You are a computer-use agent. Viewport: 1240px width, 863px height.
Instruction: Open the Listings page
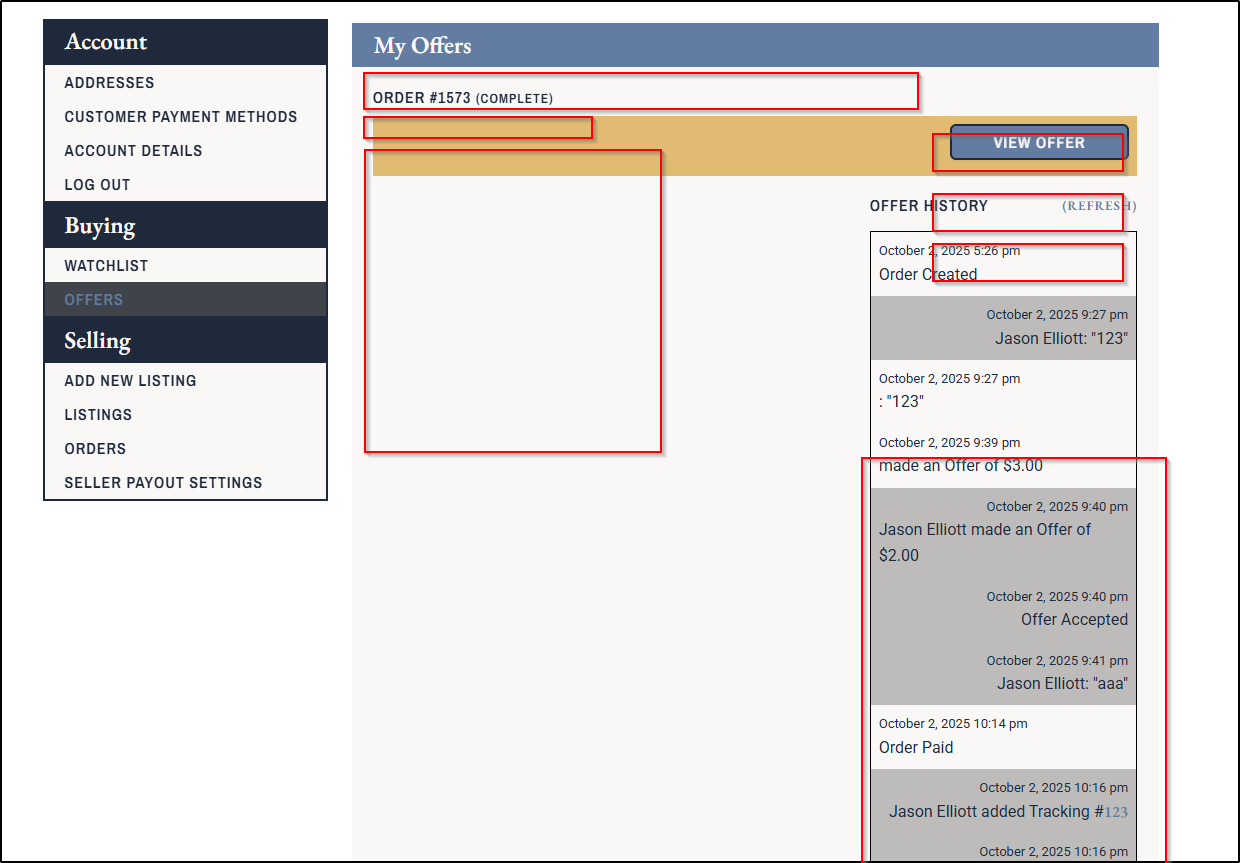[98, 415]
